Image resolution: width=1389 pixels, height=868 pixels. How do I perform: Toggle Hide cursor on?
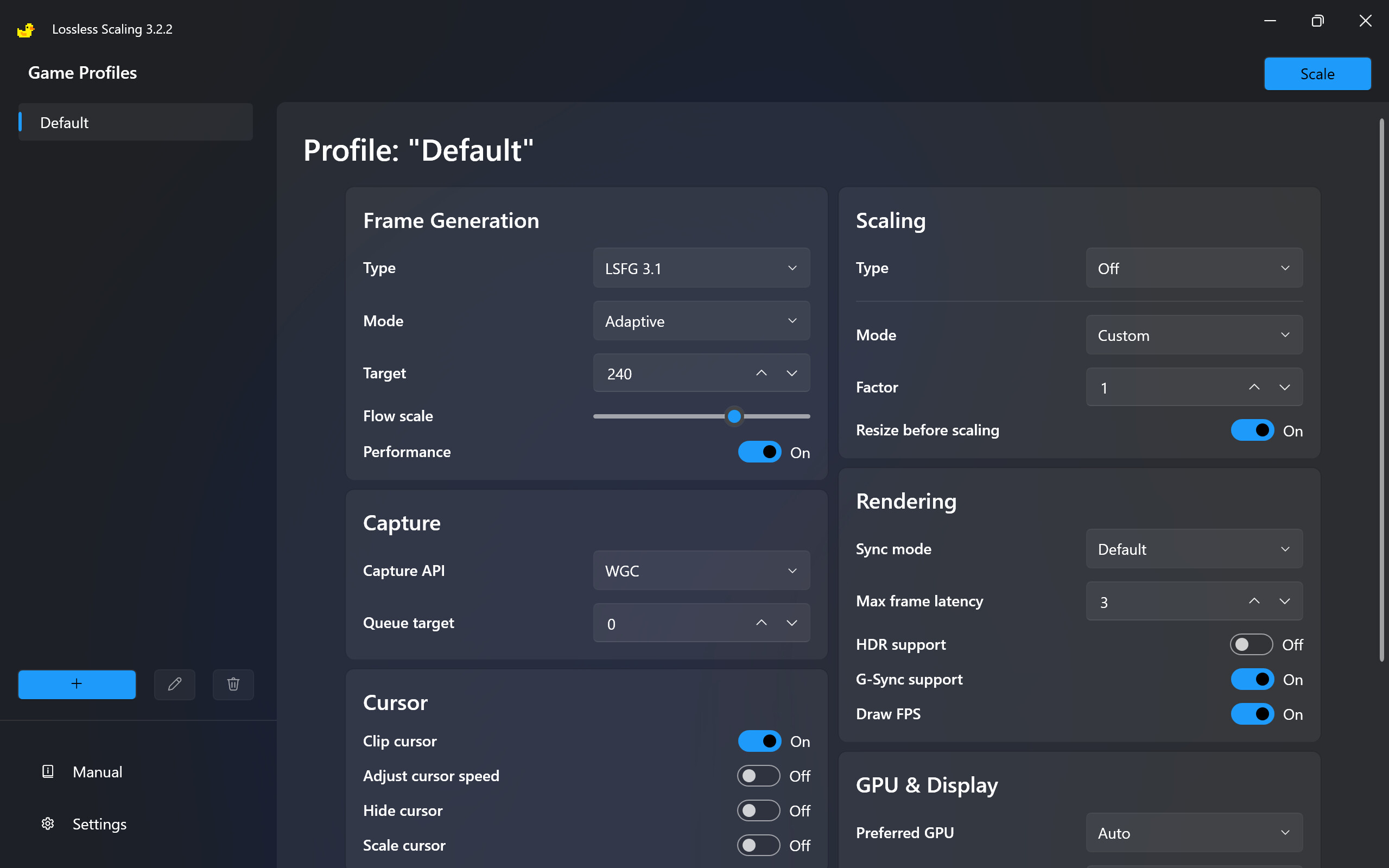point(759,810)
